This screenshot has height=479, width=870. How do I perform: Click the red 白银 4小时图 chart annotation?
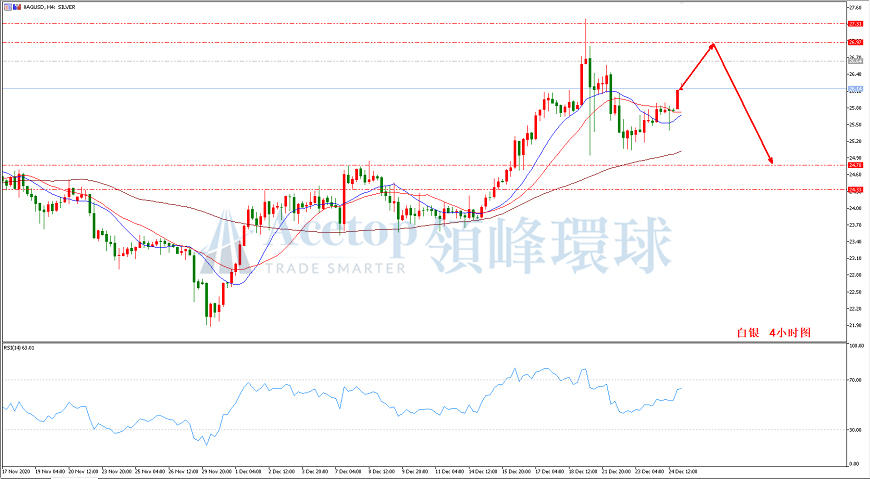(773, 332)
